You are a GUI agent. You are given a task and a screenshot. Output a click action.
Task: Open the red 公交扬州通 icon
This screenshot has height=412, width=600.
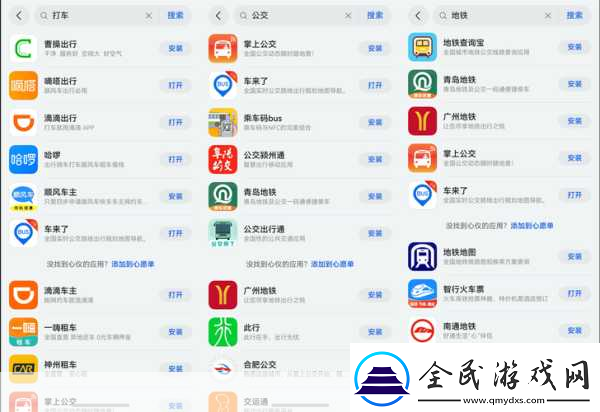223,160
